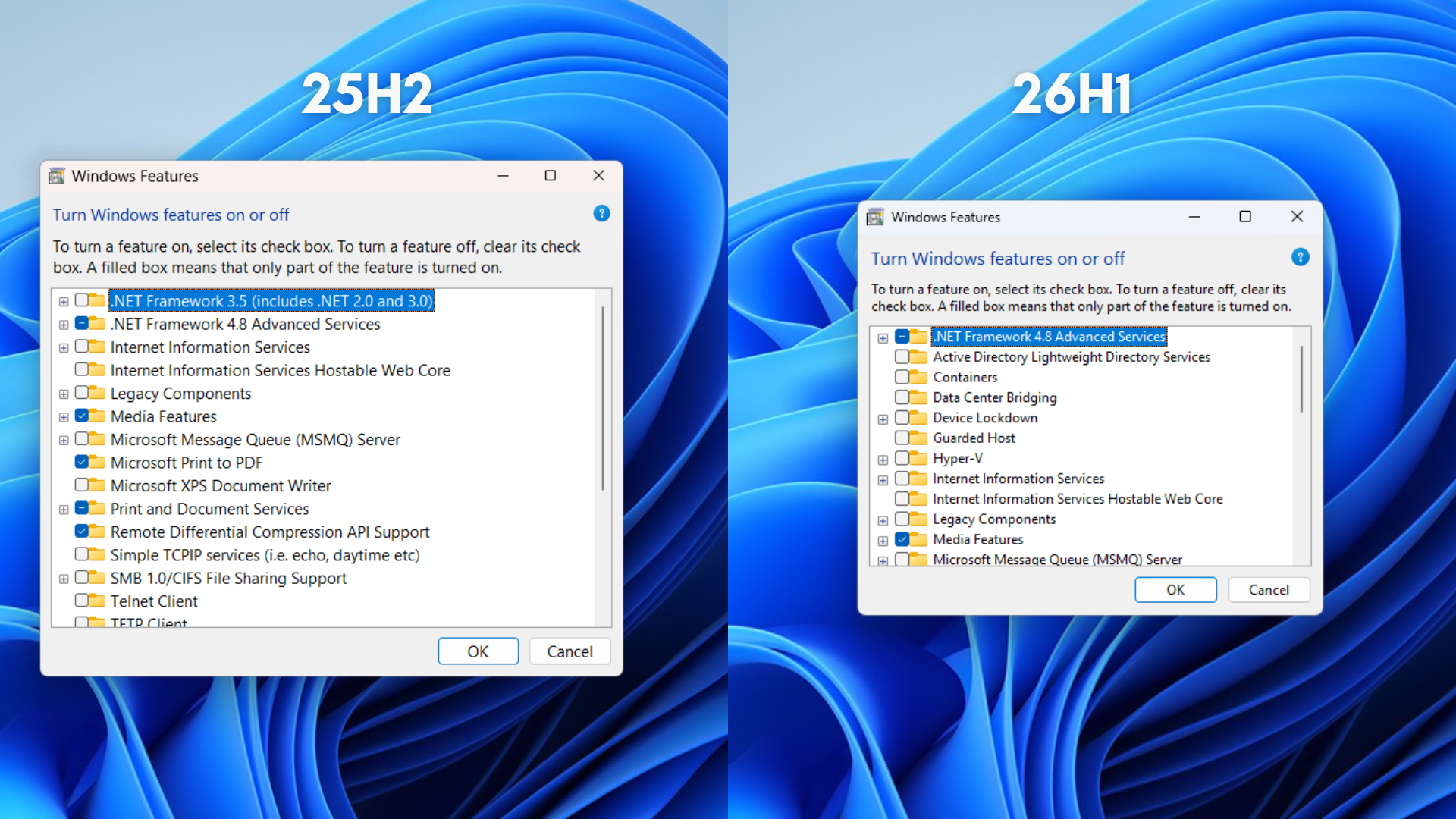
Task: Enable the Data Center Bridging checkbox
Action: (x=902, y=397)
